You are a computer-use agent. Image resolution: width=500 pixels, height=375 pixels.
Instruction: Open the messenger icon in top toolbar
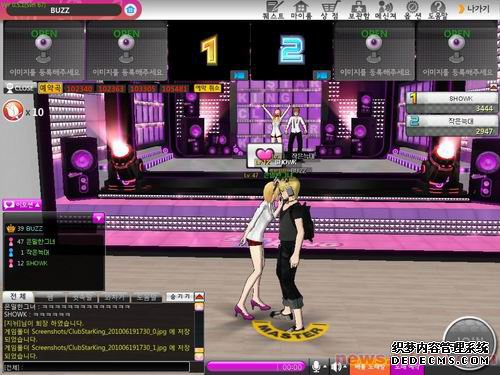click(385, 10)
